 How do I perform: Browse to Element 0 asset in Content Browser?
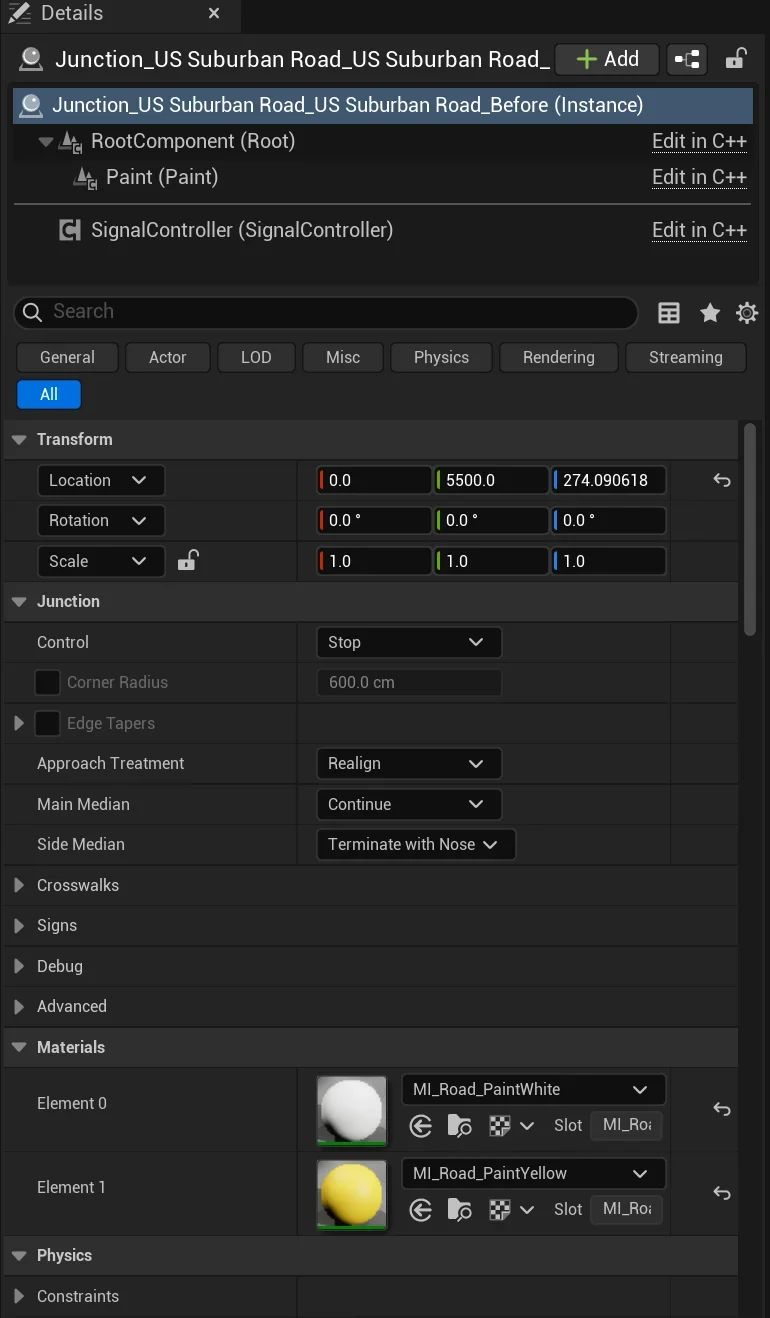tap(460, 1126)
